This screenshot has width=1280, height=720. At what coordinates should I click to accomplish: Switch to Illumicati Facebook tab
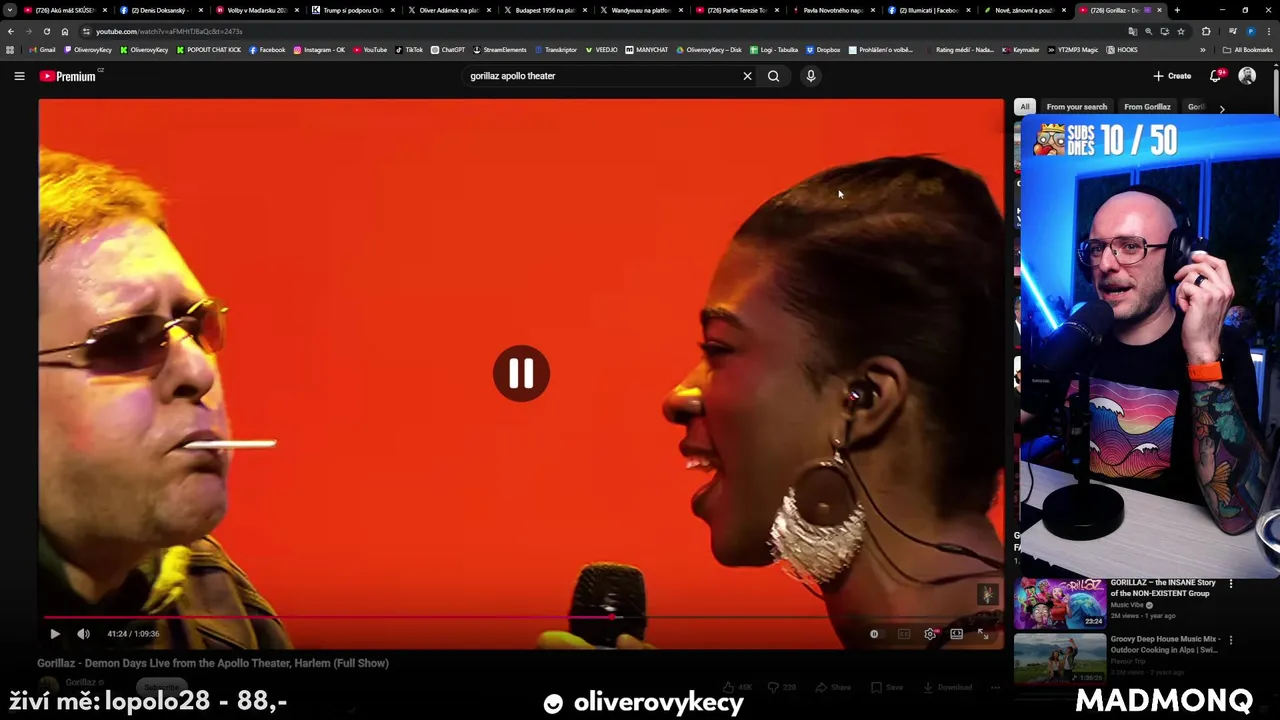(928, 10)
